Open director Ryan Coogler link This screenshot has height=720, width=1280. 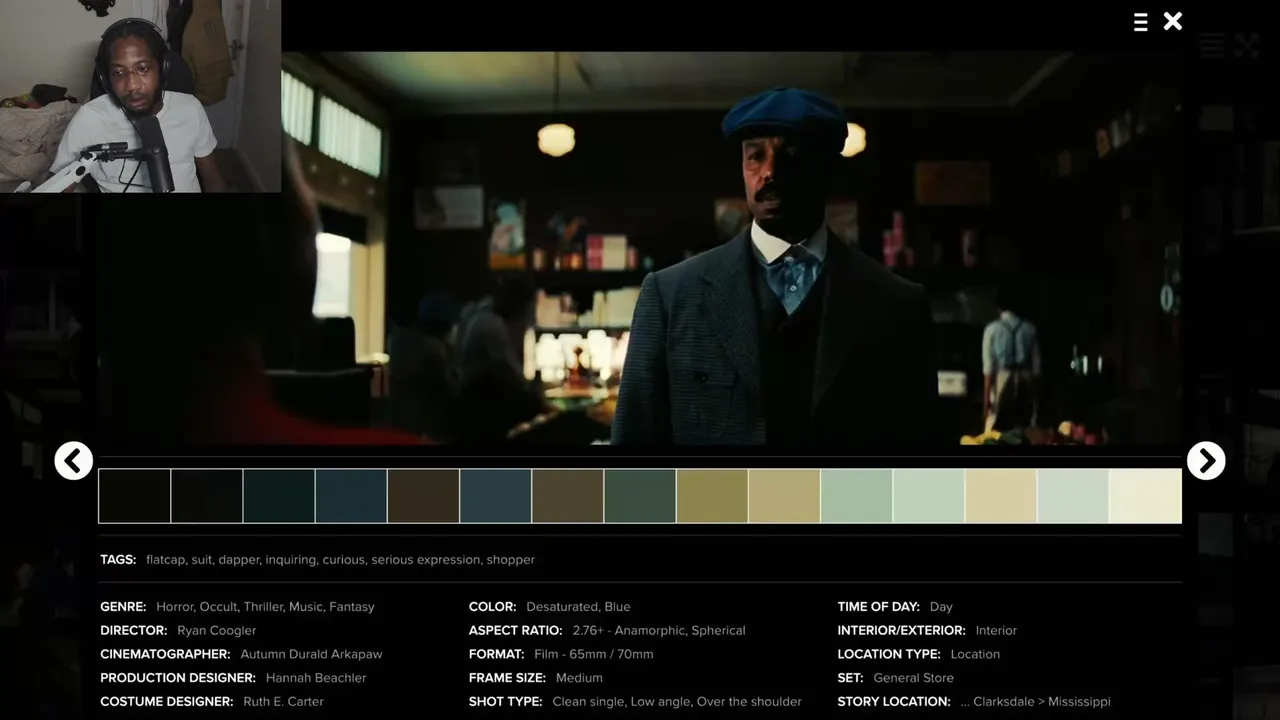(217, 631)
